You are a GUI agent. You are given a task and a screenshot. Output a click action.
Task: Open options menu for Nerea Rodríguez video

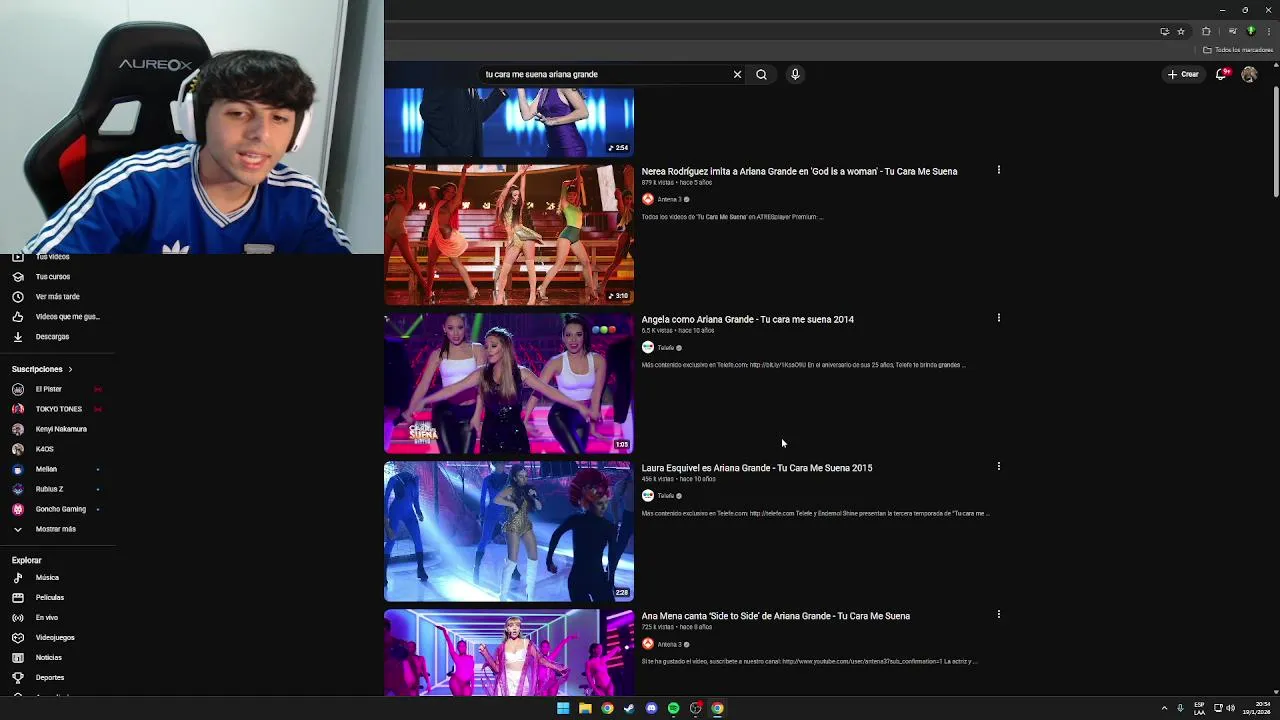point(998,170)
